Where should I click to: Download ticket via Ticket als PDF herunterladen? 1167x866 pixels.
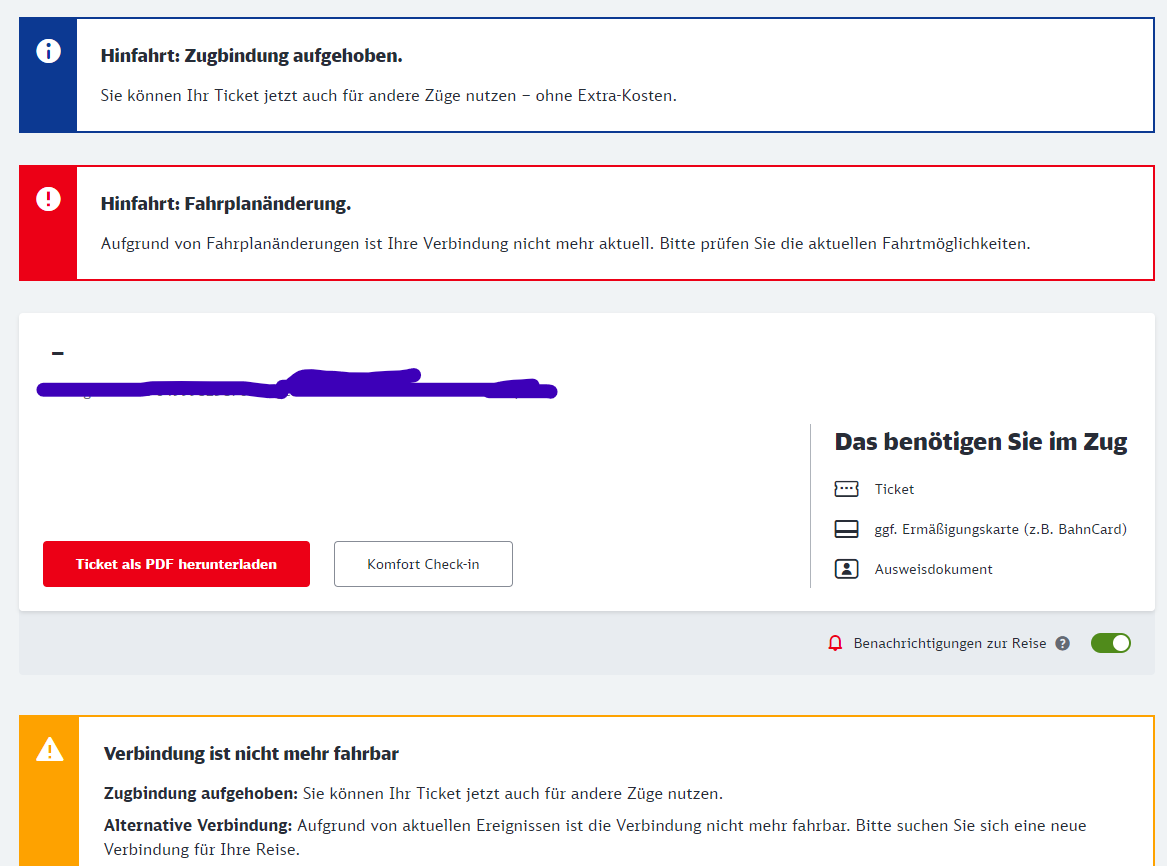click(x=176, y=563)
